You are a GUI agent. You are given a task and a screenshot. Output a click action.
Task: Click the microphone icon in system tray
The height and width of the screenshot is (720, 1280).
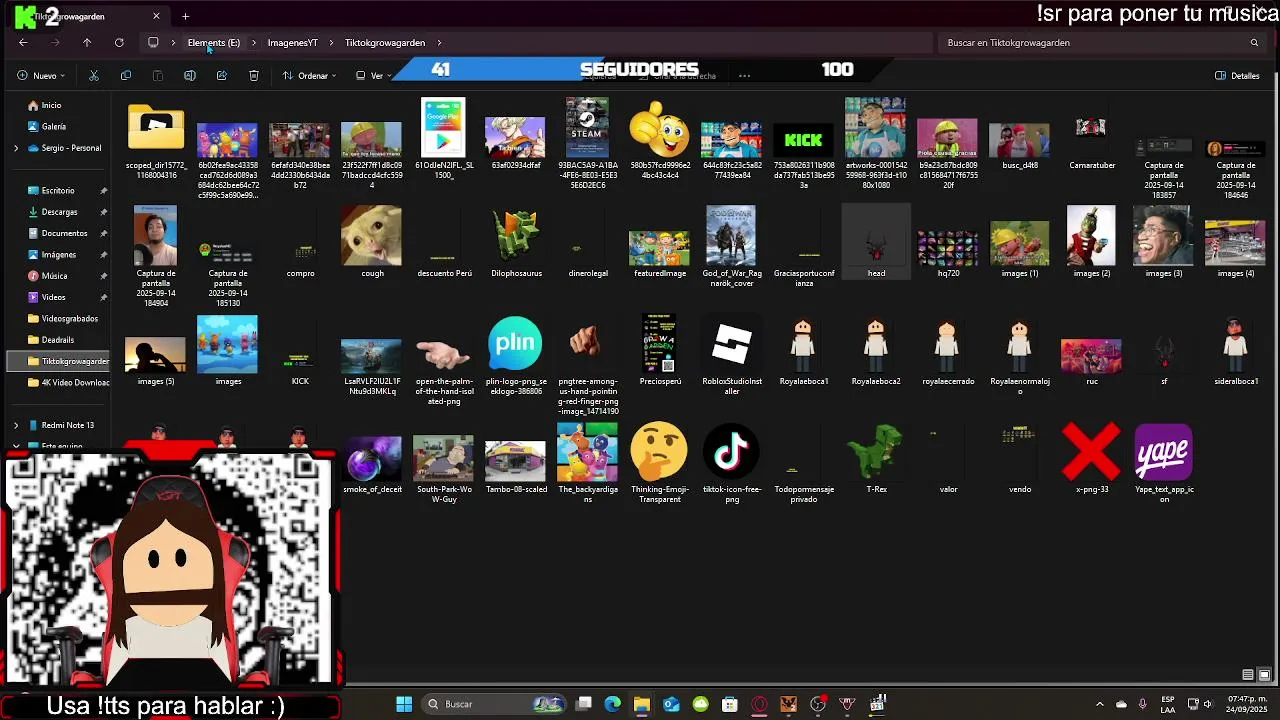tap(1143, 704)
